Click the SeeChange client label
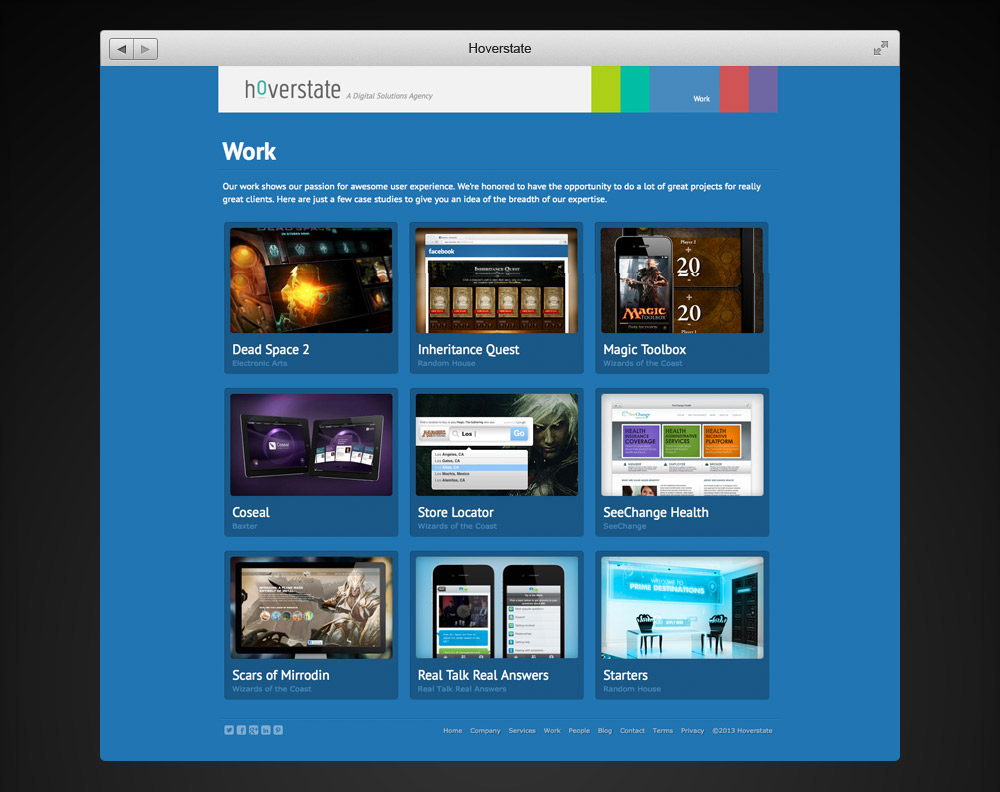 point(625,526)
